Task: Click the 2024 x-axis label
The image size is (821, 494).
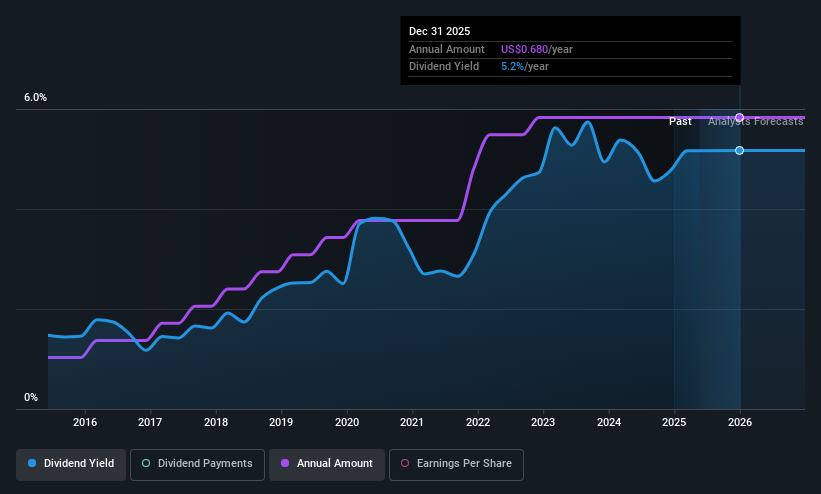Action: click(x=609, y=422)
